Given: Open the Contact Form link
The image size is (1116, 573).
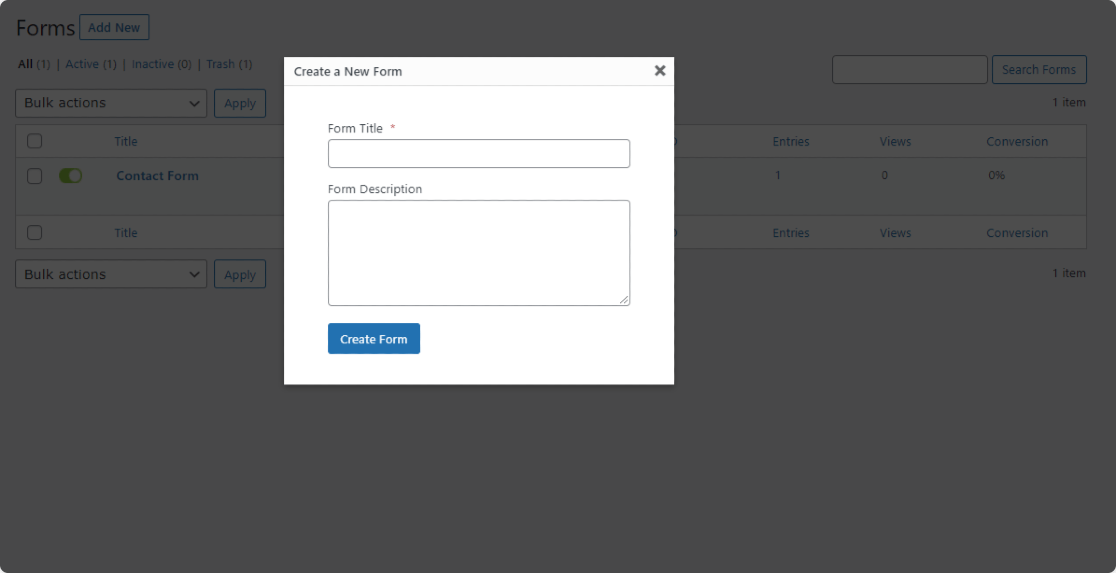Looking at the screenshot, I should point(157,176).
